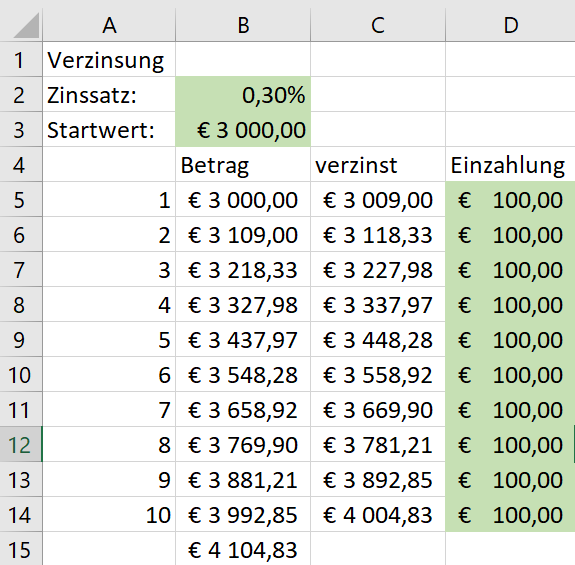Select cell showing € 4 104,83

(x=243, y=549)
